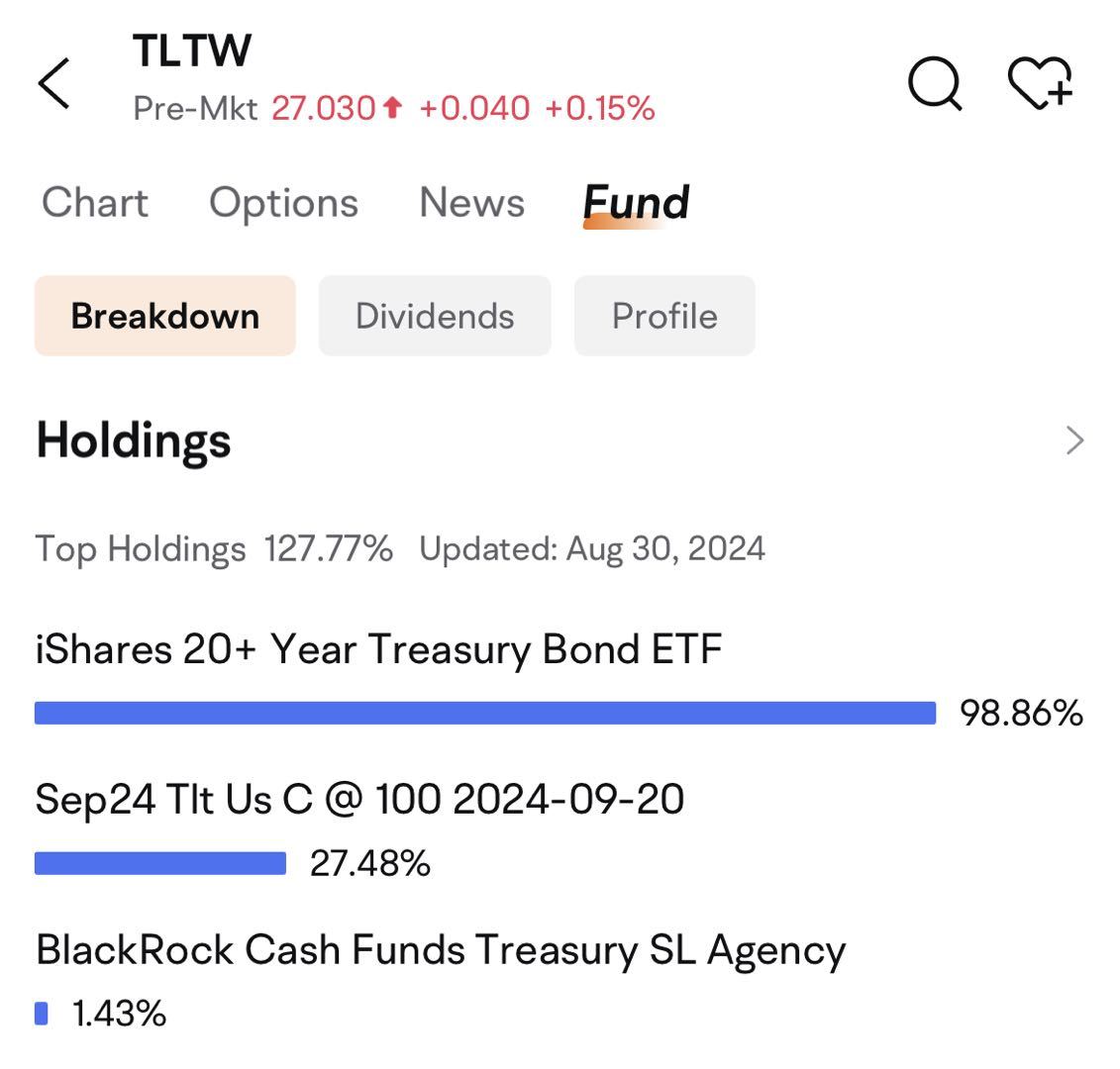Click the 27.48% blue holdings bar
Screen dimensions: 1120x1069
160,863
